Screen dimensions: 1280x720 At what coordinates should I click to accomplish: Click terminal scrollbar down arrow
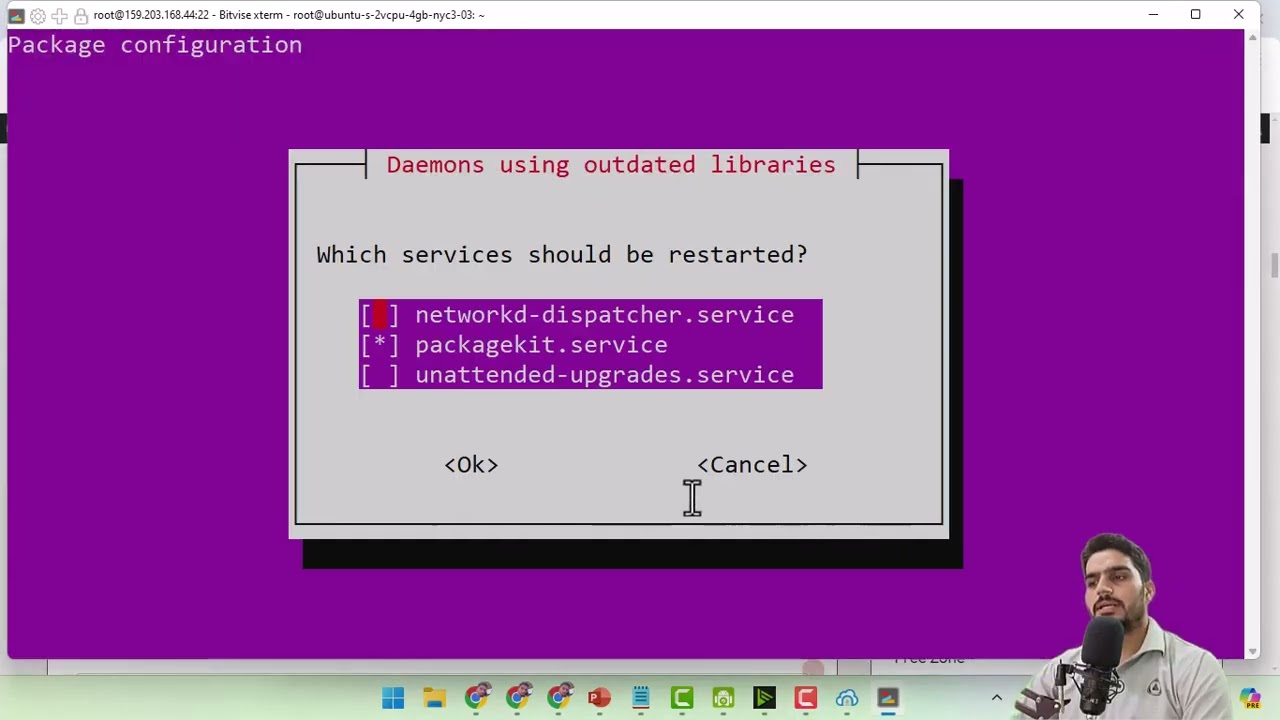(x=1253, y=652)
